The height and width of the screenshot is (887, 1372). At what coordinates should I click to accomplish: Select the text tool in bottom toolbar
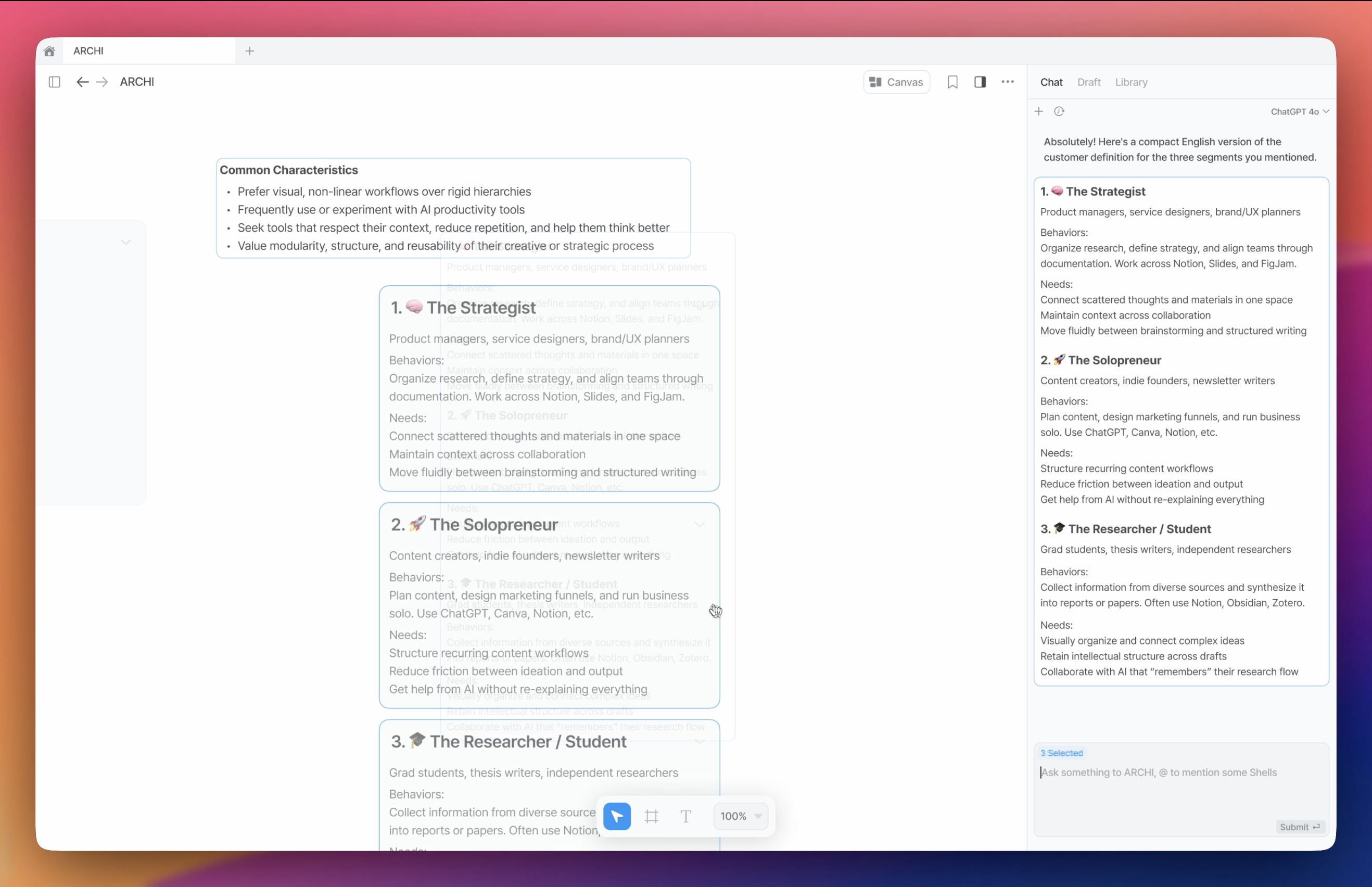(685, 816)
